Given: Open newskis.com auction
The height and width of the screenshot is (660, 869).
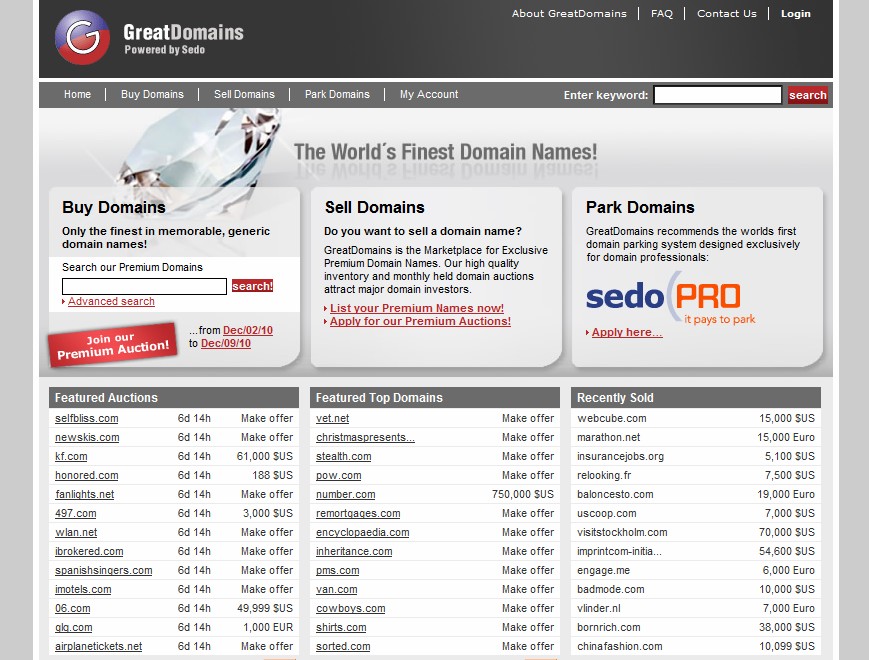Looking at the screenshot, I should (x=87, y=437).
